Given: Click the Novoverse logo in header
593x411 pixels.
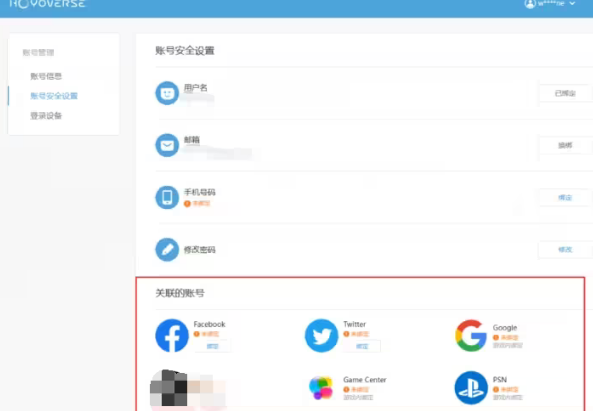Looking at the screenshot, I should pyautogui.click(x=47, y=4).
